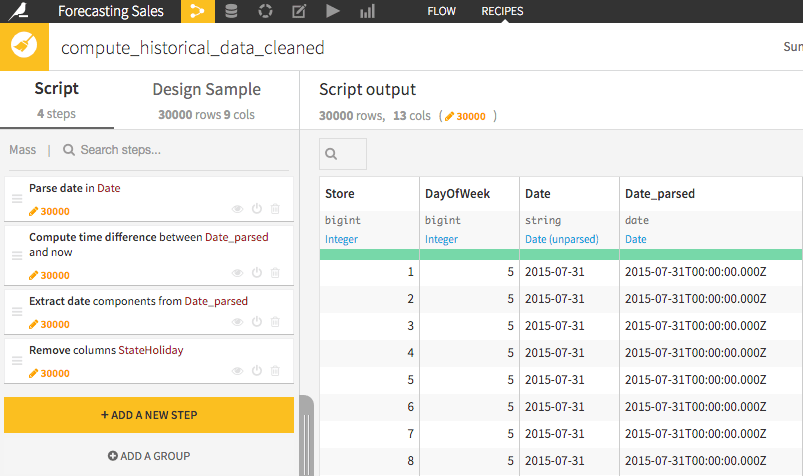This screenshot has width=803, height=476.
Task: Switch to the Design Sample tab
Action: pyautogui.click(x=206, y=100)
